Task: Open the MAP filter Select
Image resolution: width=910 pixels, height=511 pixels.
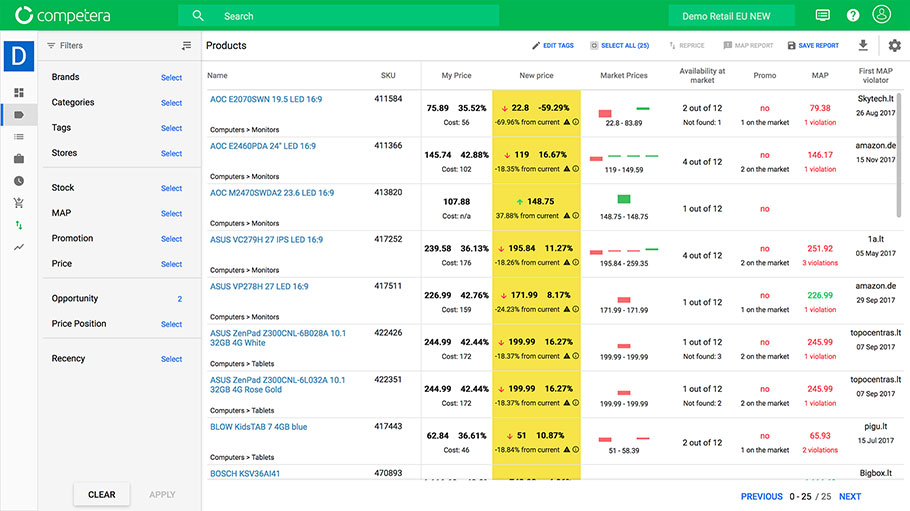Action: pos(171,214)
